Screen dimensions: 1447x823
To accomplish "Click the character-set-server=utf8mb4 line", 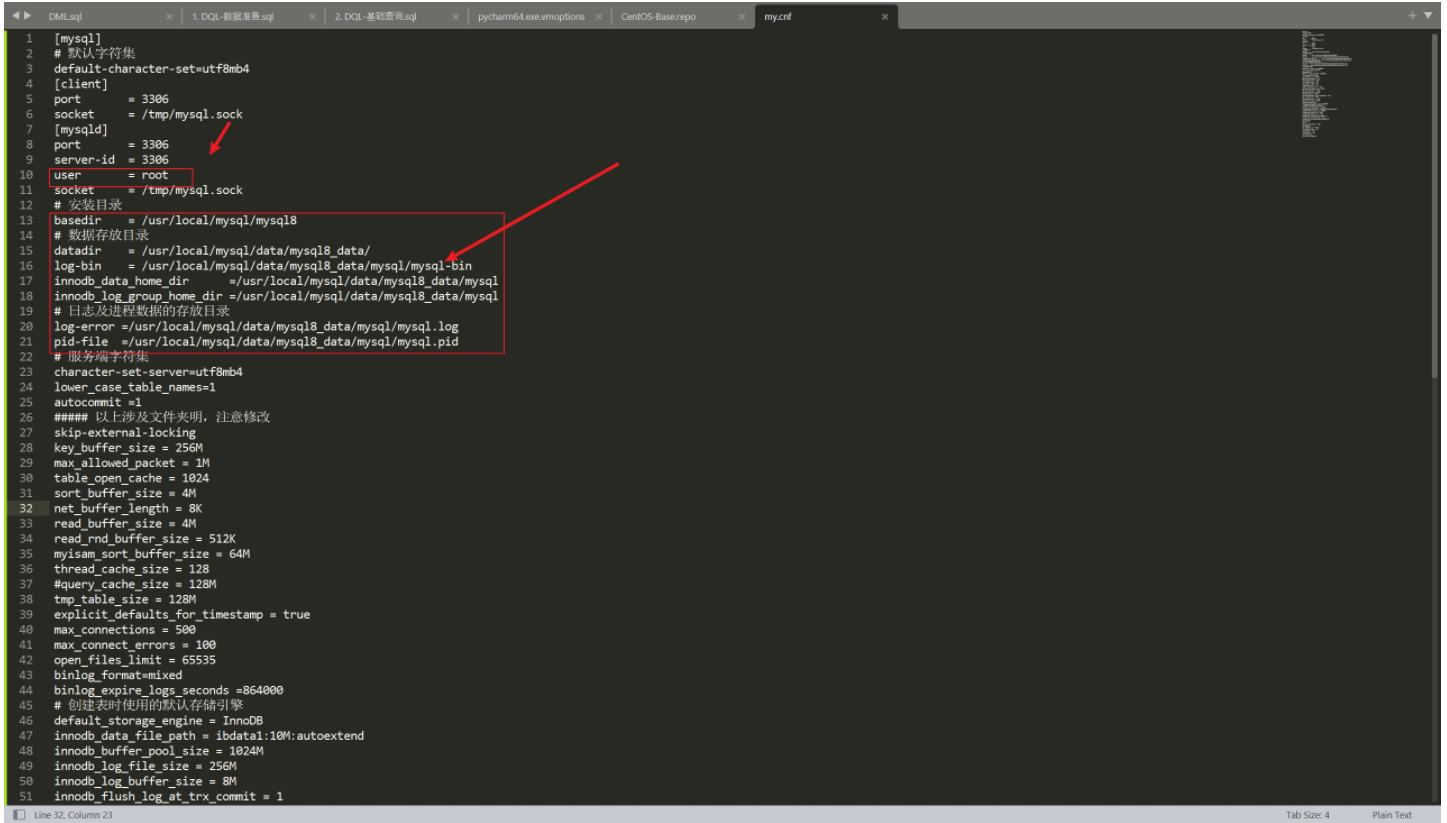I will [148, 372].
